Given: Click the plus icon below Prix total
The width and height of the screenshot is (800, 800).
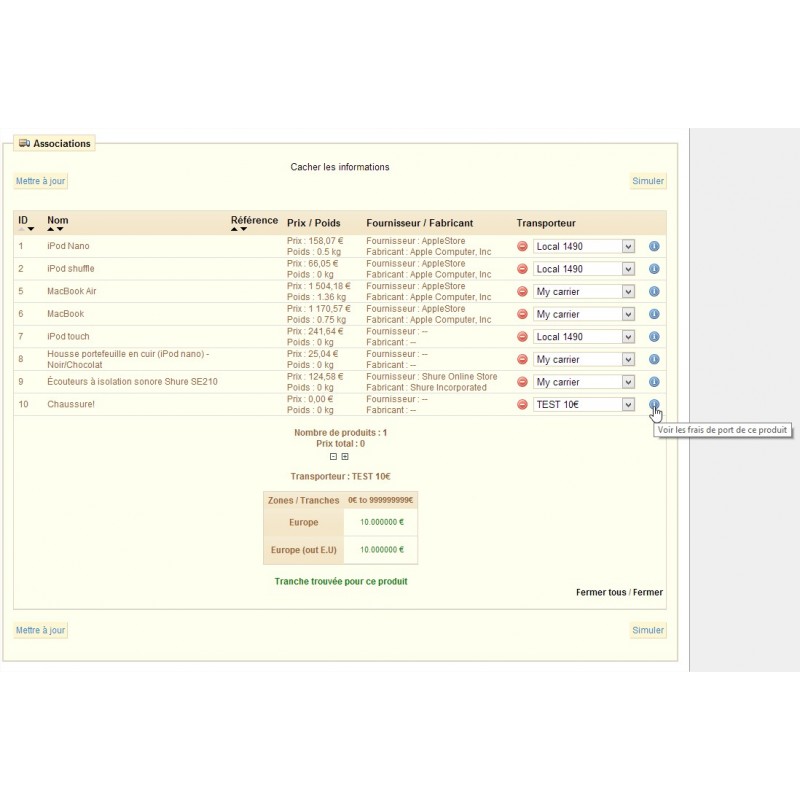Looking at the screenshot, I should (345, 456).
